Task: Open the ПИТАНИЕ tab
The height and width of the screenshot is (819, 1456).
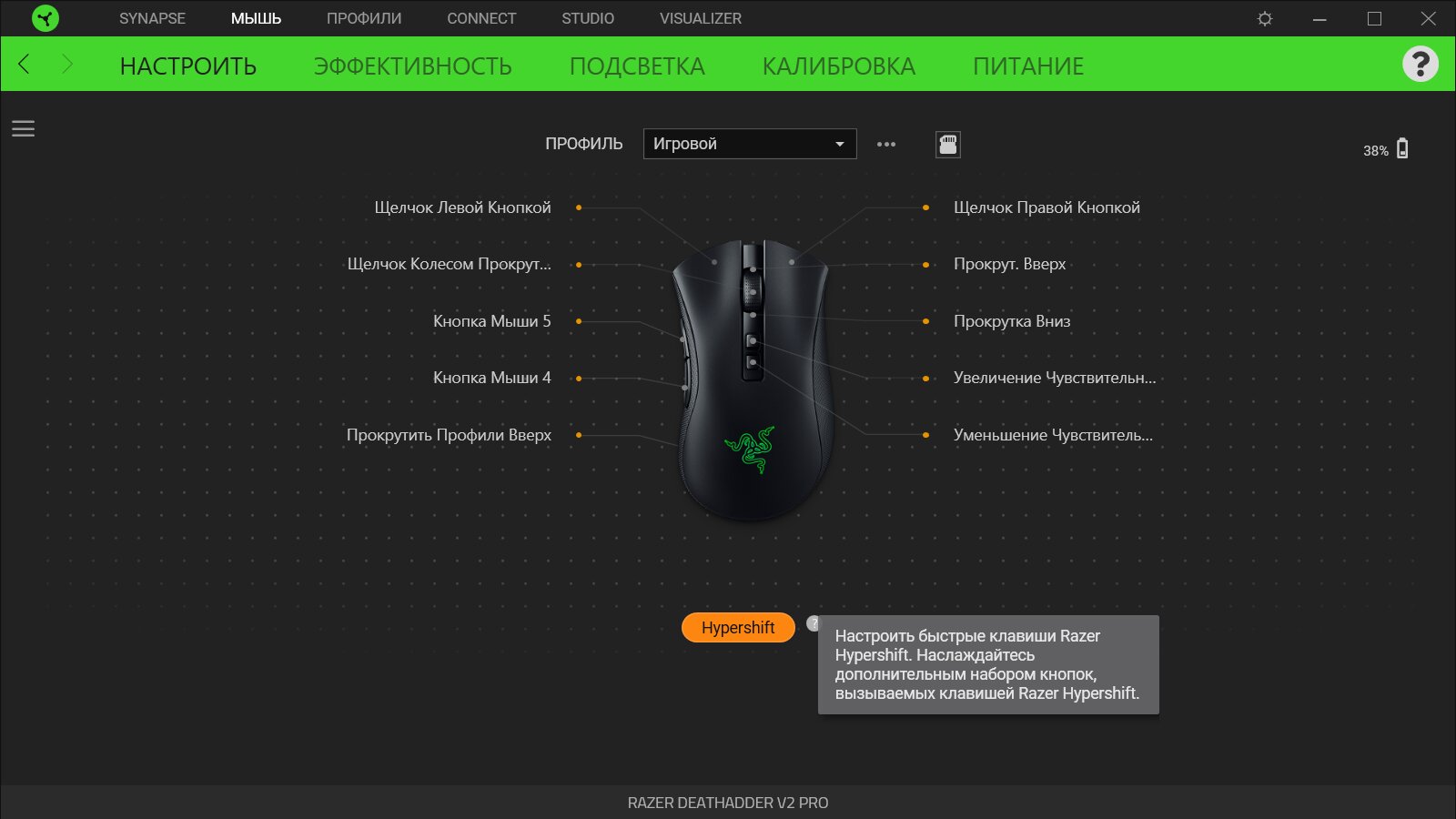Action: [x=1028, y=66]
